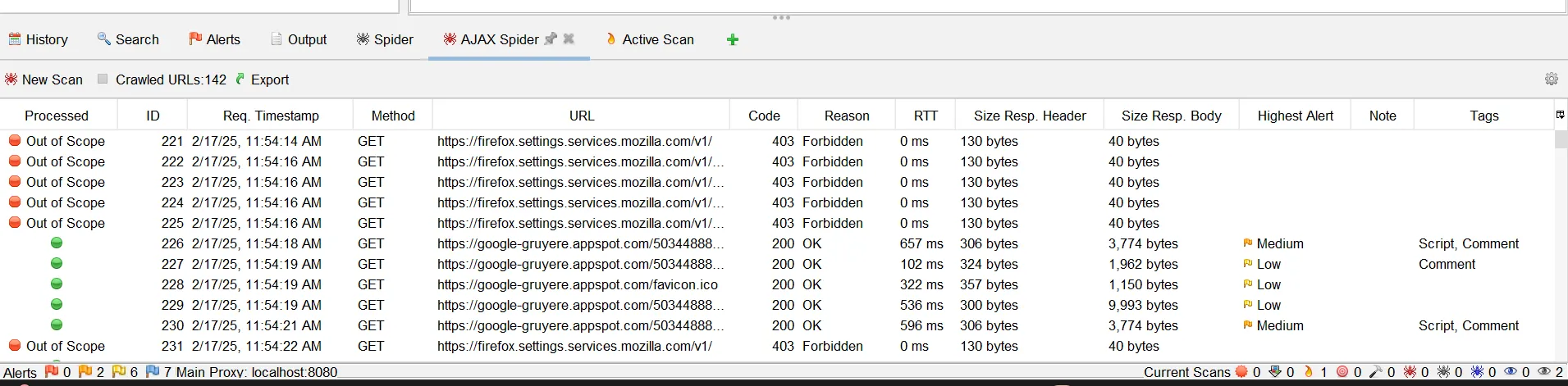
Task: Click the orange medium alerts flag in status bar
Action: pyautogui.click(x=85, y=372)
